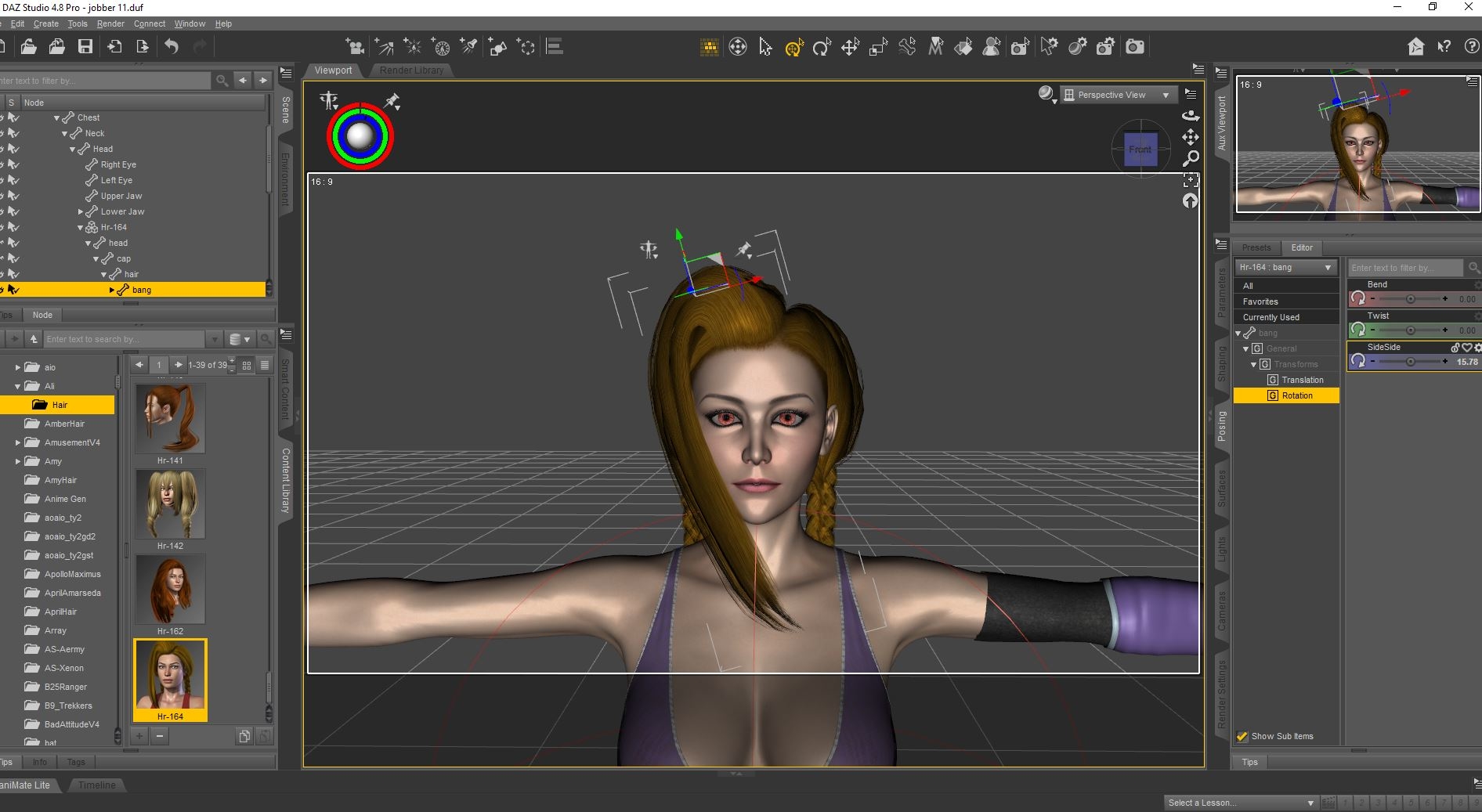Undo the last action

[172, 47]
